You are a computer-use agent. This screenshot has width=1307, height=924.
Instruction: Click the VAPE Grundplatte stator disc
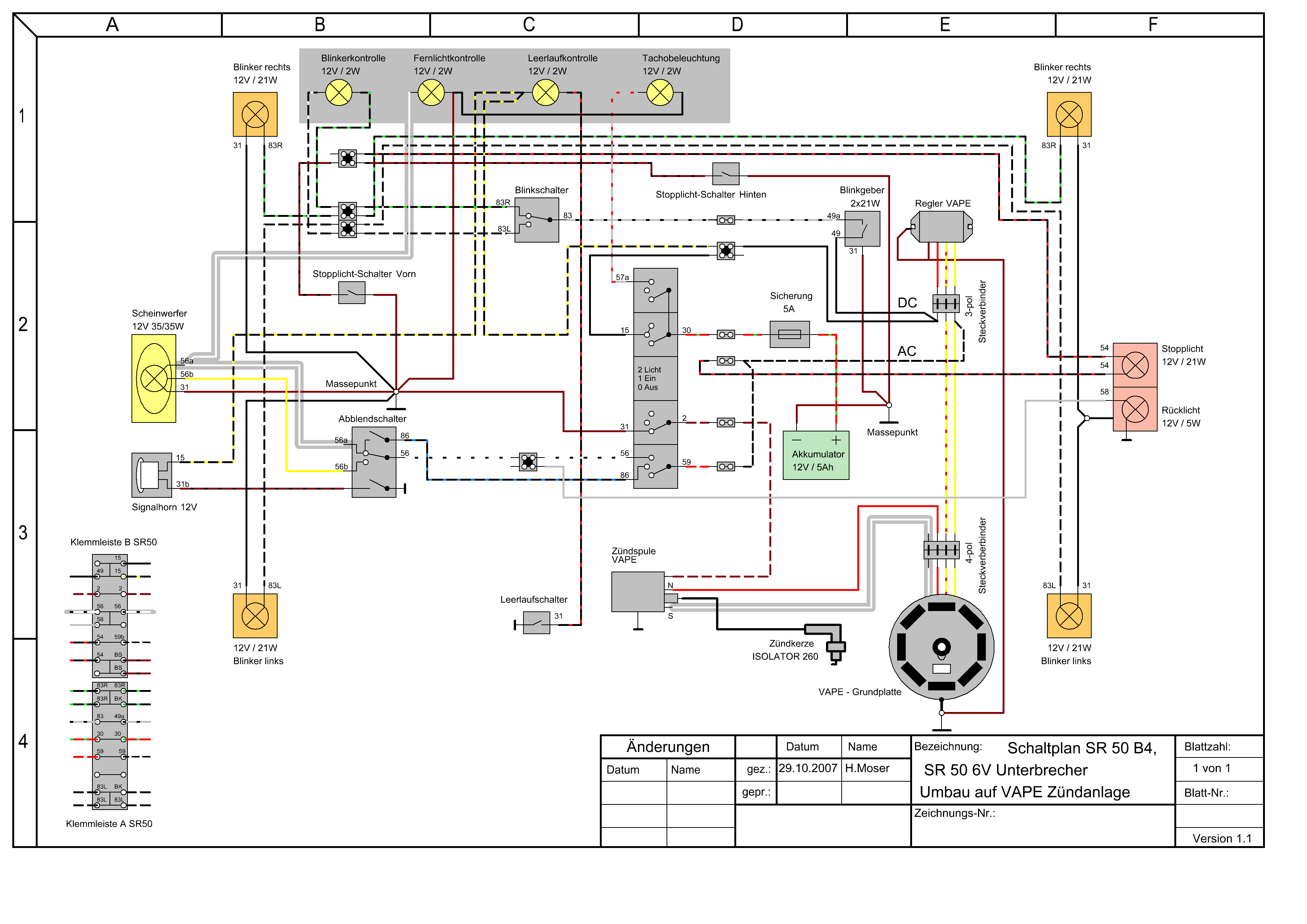point(942,647)
